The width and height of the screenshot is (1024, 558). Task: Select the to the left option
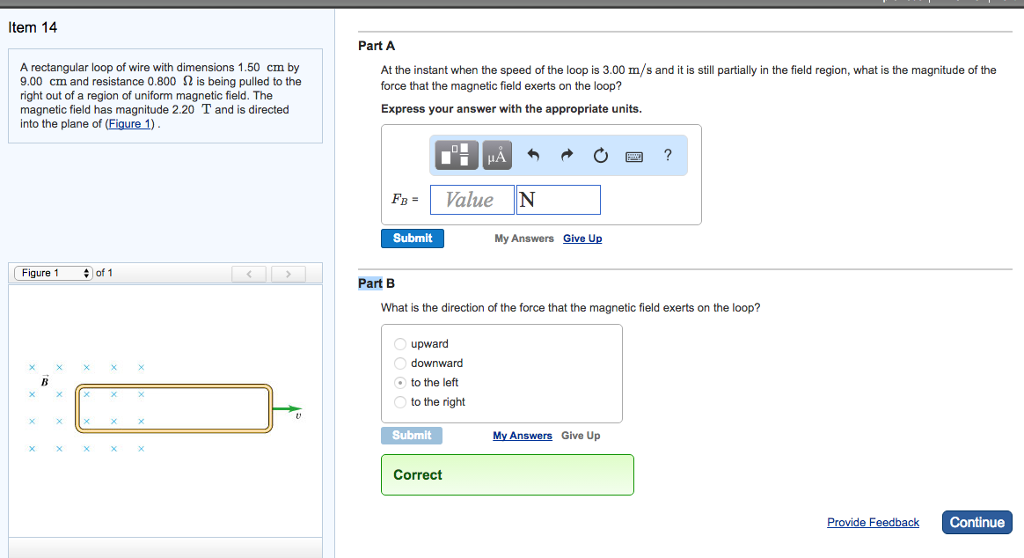[400, 383]
